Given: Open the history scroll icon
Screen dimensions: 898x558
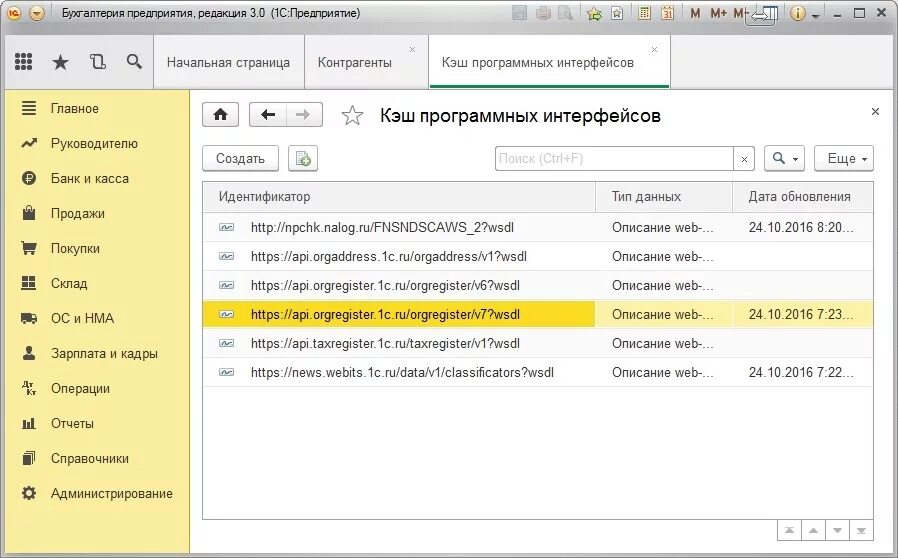Looking at the screenshot, I should [98, 61].
